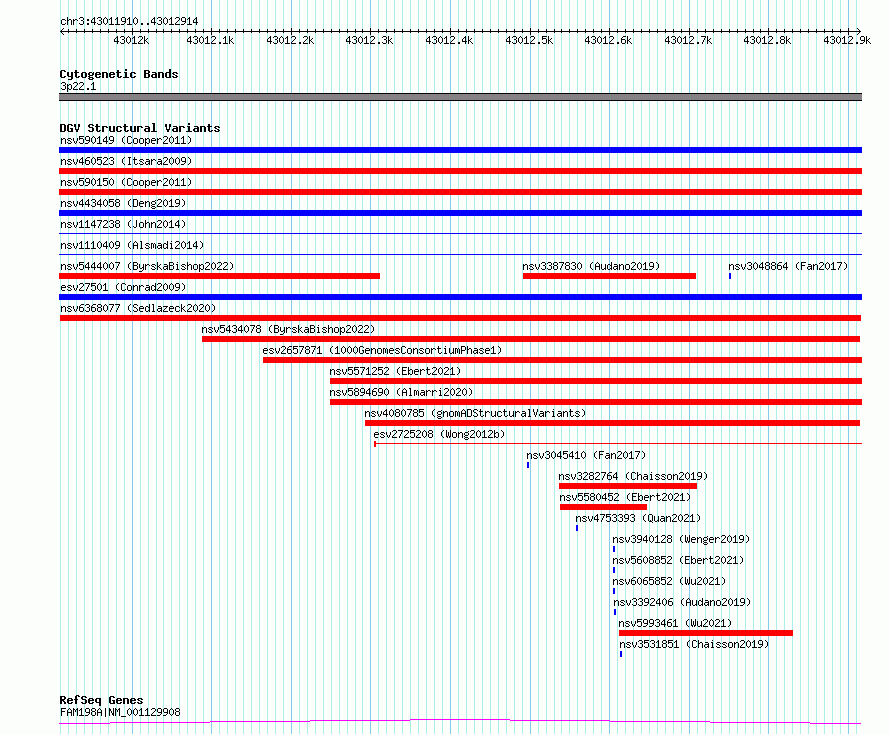The width and height of the screenshot is (890, 734).
Task: Click red bar under nsv3282764
Action: [628, 486]
